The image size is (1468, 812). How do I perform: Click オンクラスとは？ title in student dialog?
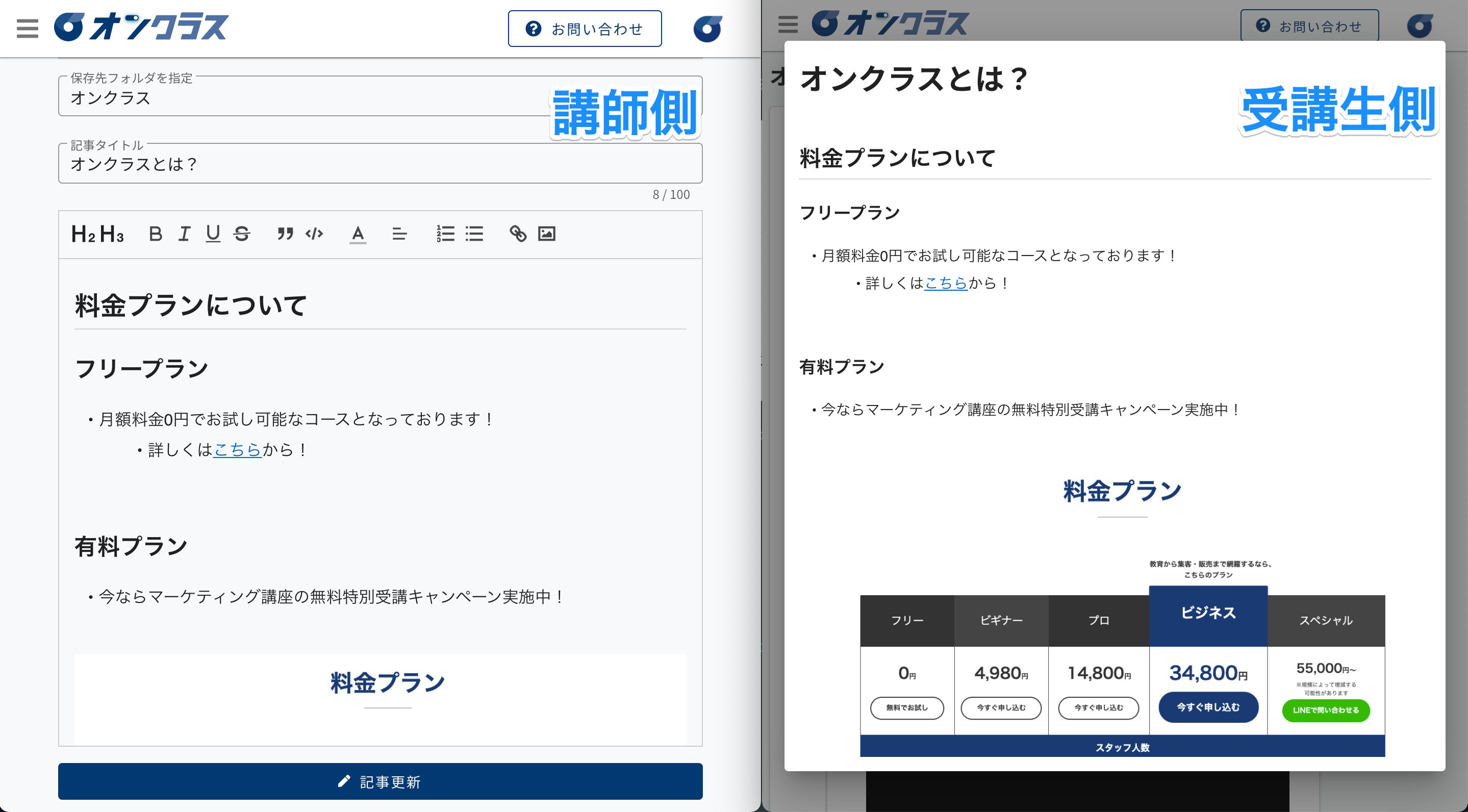pyautogui.click(x=914, y=79)
